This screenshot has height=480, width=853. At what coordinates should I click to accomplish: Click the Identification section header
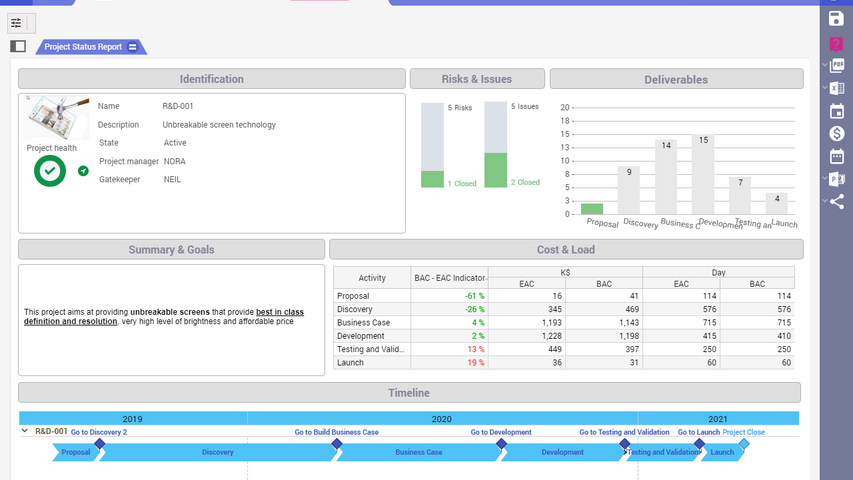click(211, 79)
